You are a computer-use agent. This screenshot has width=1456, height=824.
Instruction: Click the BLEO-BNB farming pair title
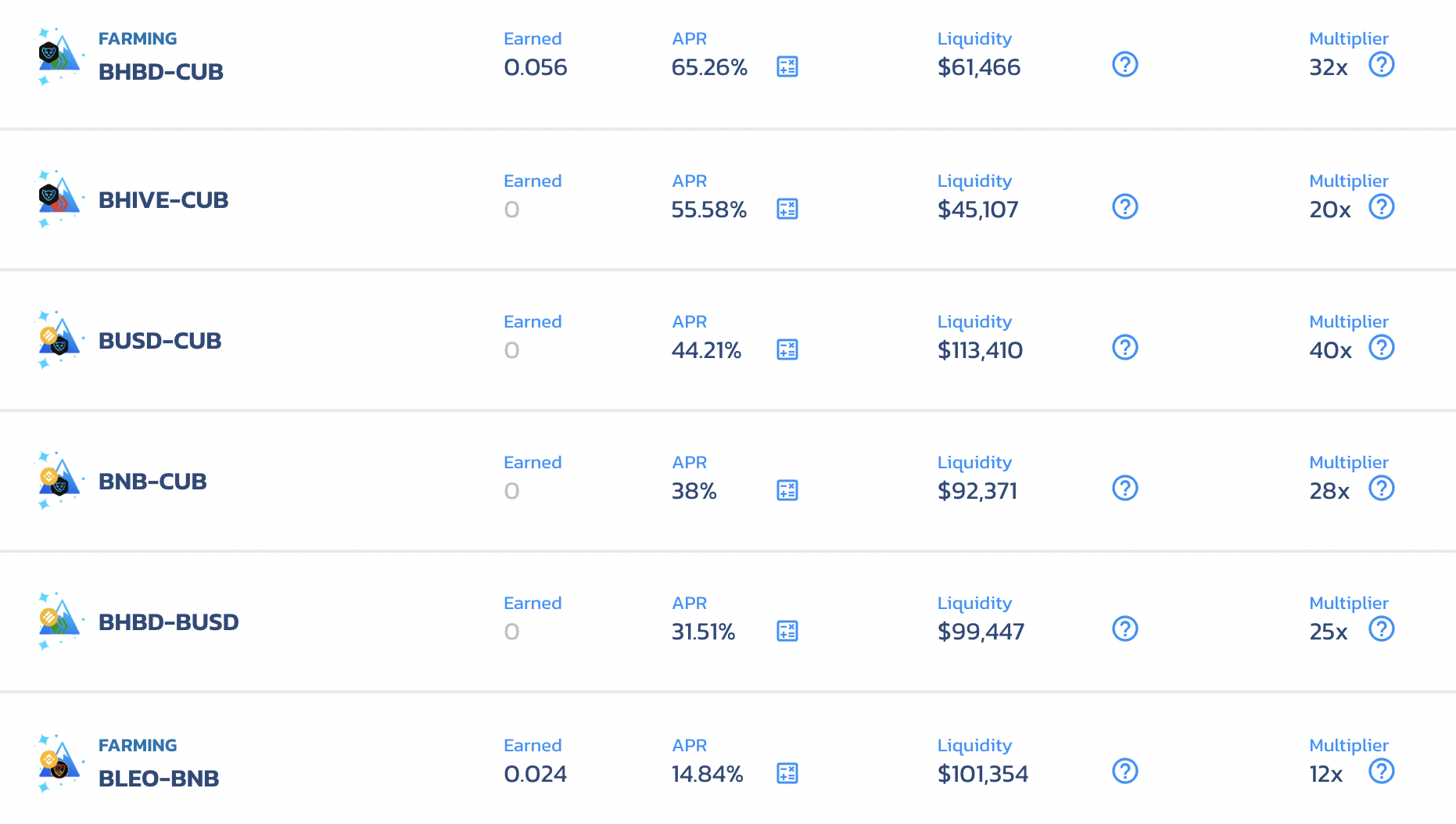click(158, 779)
